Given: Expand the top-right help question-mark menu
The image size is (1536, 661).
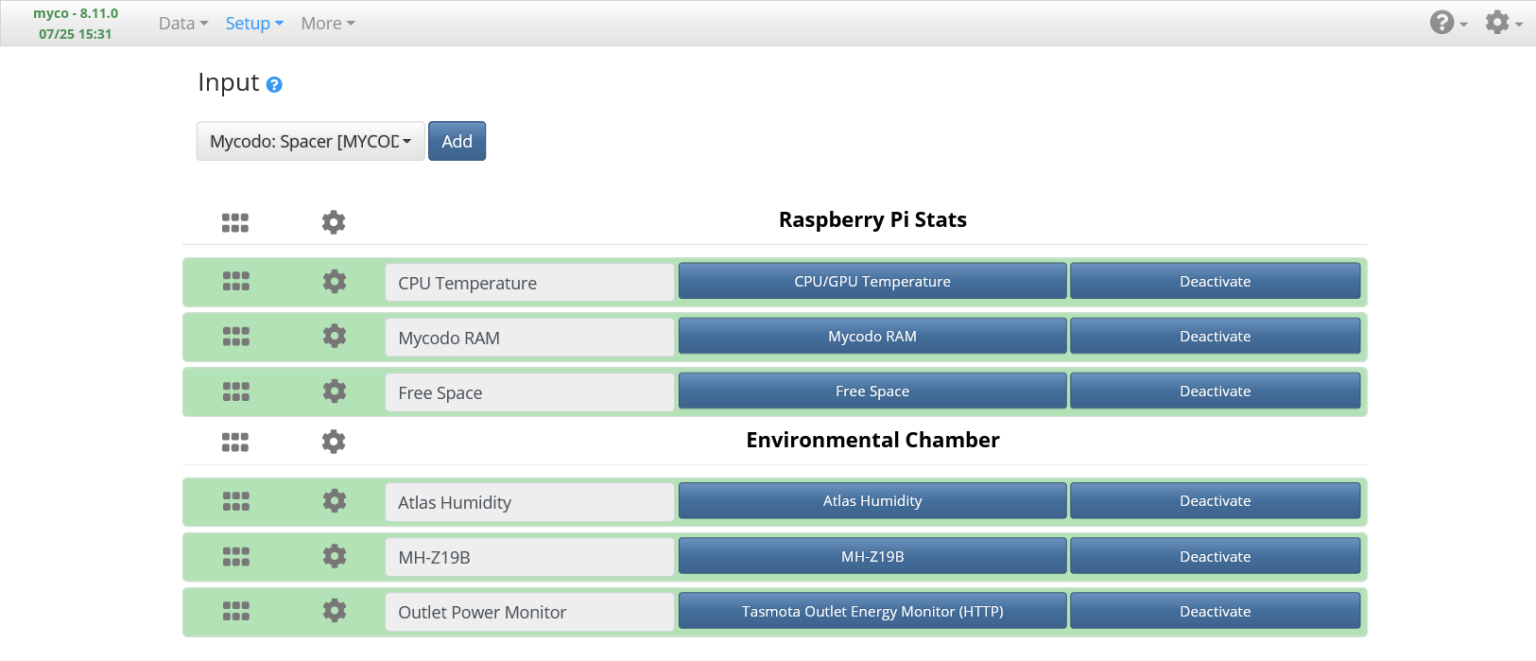Looking at the screenshot, I should pyautogui.click(x=1447, y=23).
